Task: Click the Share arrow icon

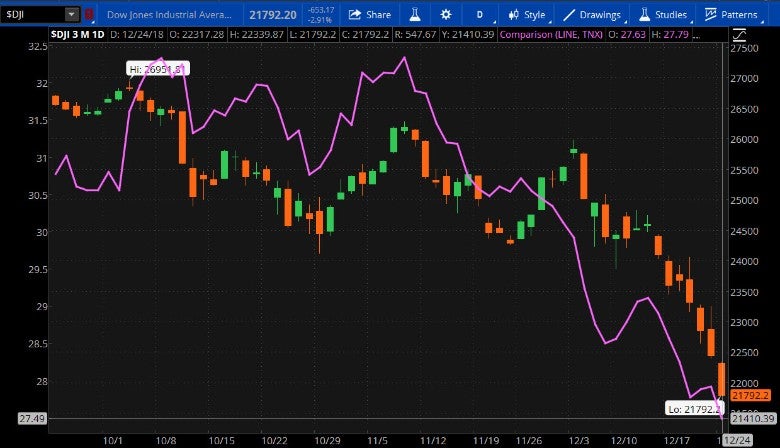Action: coord(354,15)
